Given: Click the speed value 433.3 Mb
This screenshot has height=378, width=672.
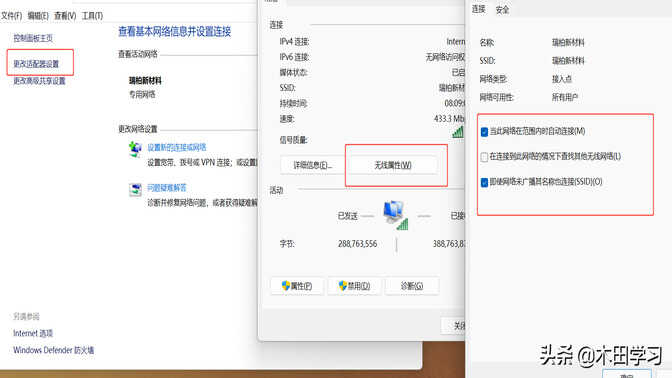Looking at the screenshot, I should (x=449, y=118).
